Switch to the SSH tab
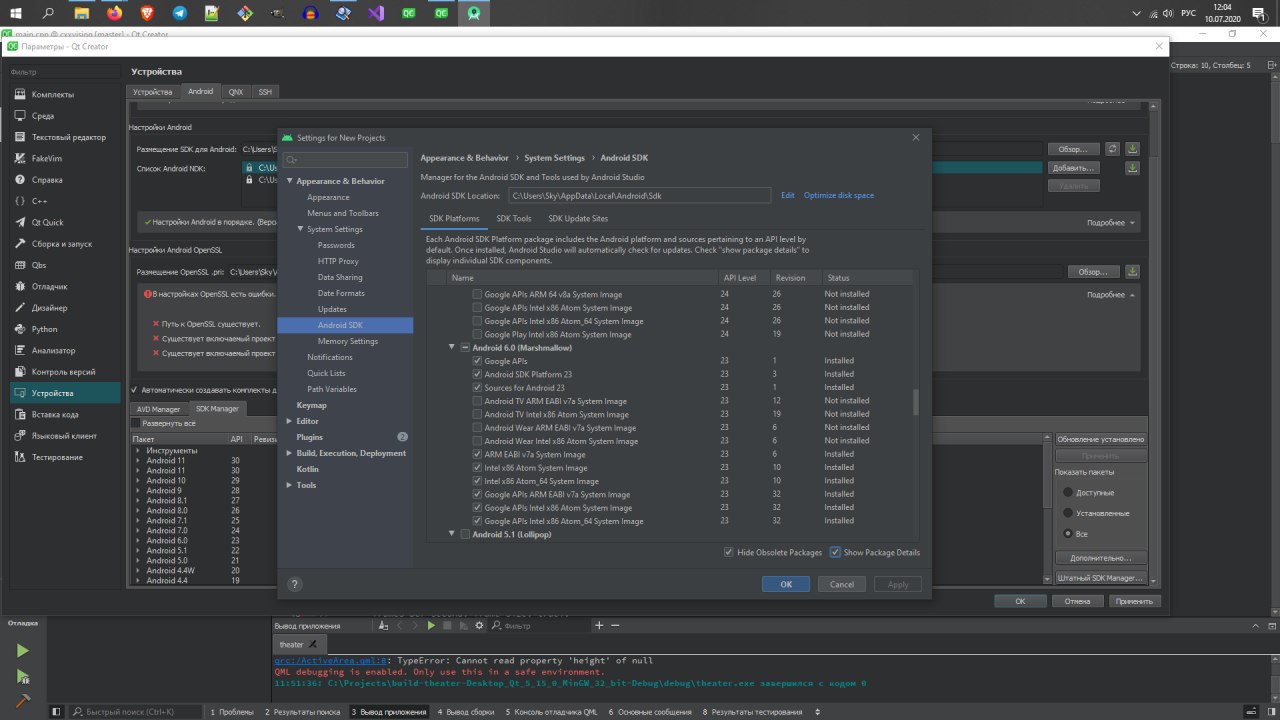 pyautogui.click(x=265, y=91)
